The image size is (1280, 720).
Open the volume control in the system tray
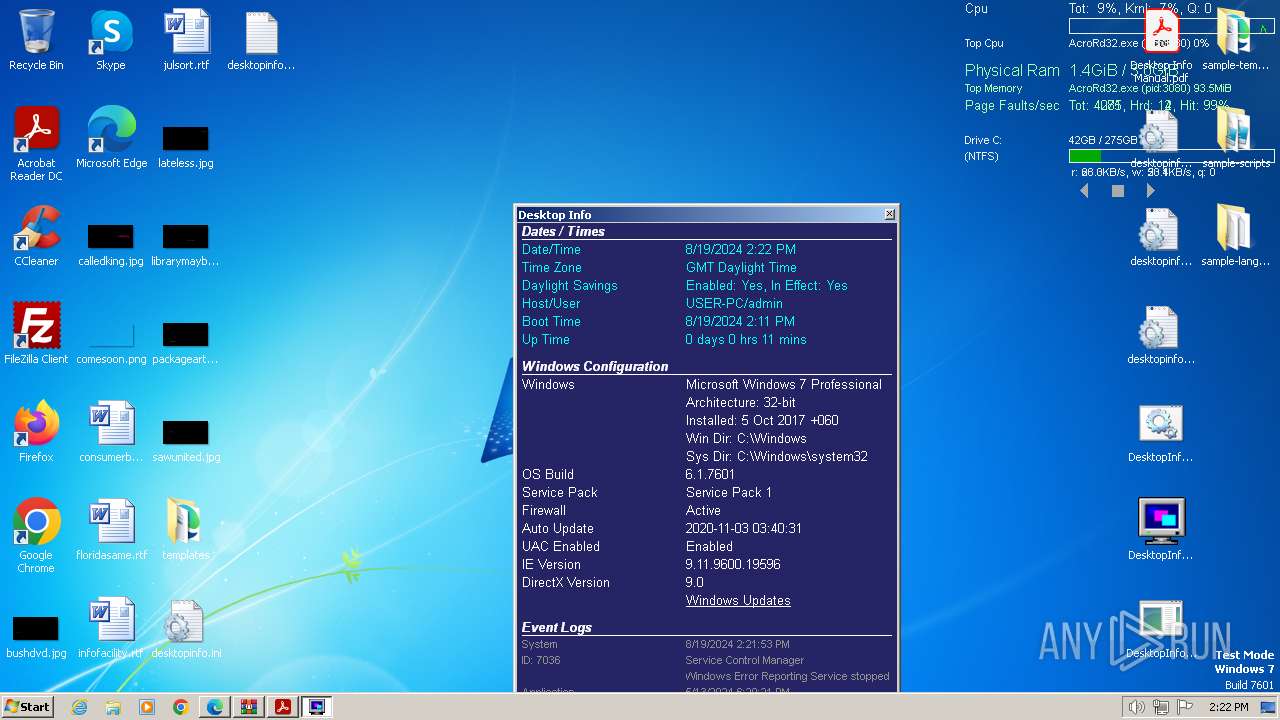[1136, 707]
